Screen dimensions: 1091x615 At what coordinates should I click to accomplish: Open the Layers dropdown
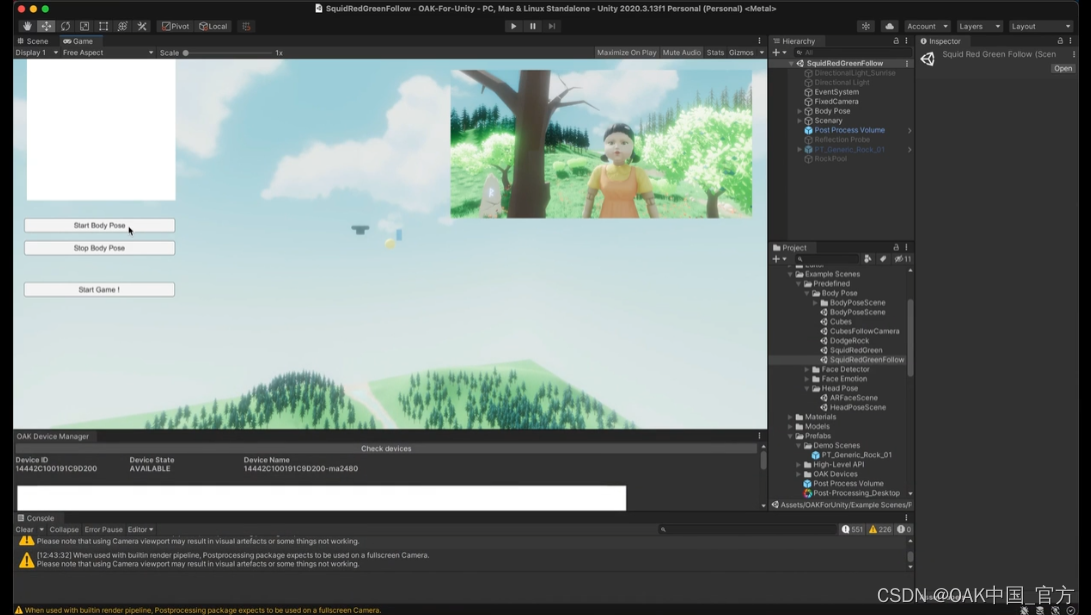[979, 26]
